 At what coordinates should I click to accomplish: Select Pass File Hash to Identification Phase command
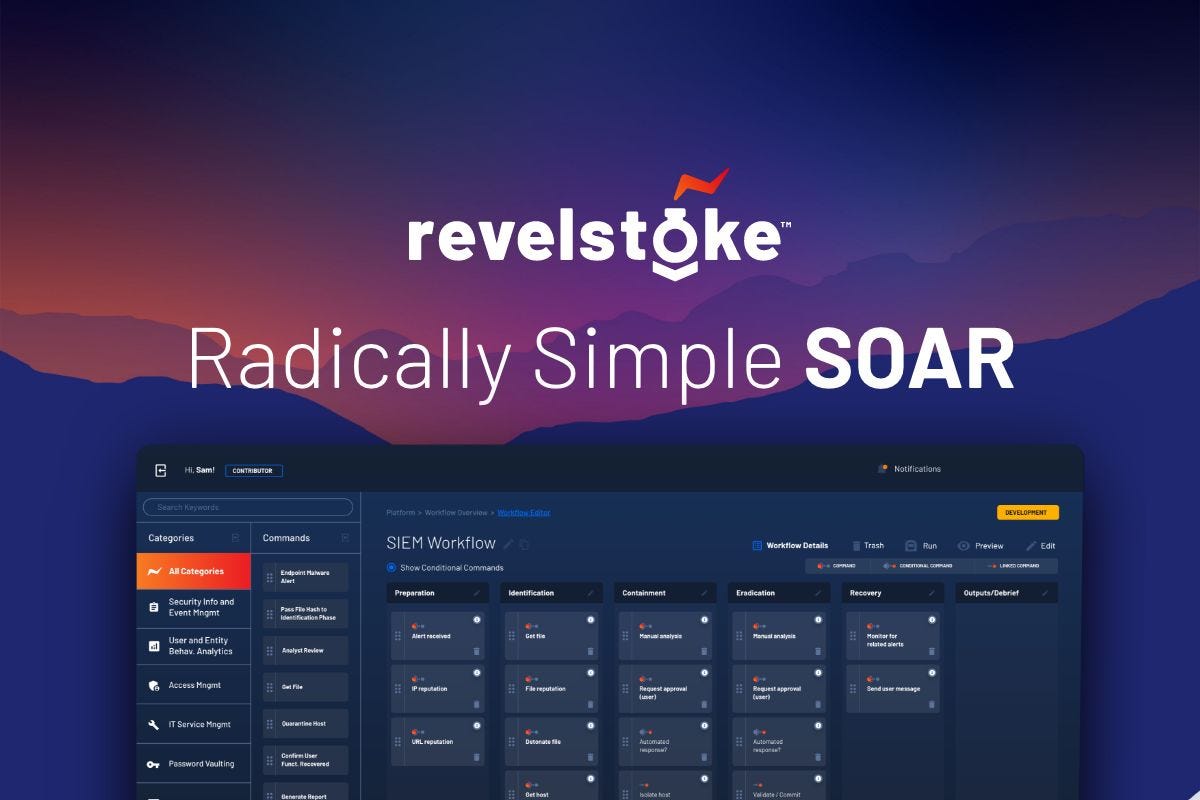tap(306, 613)
